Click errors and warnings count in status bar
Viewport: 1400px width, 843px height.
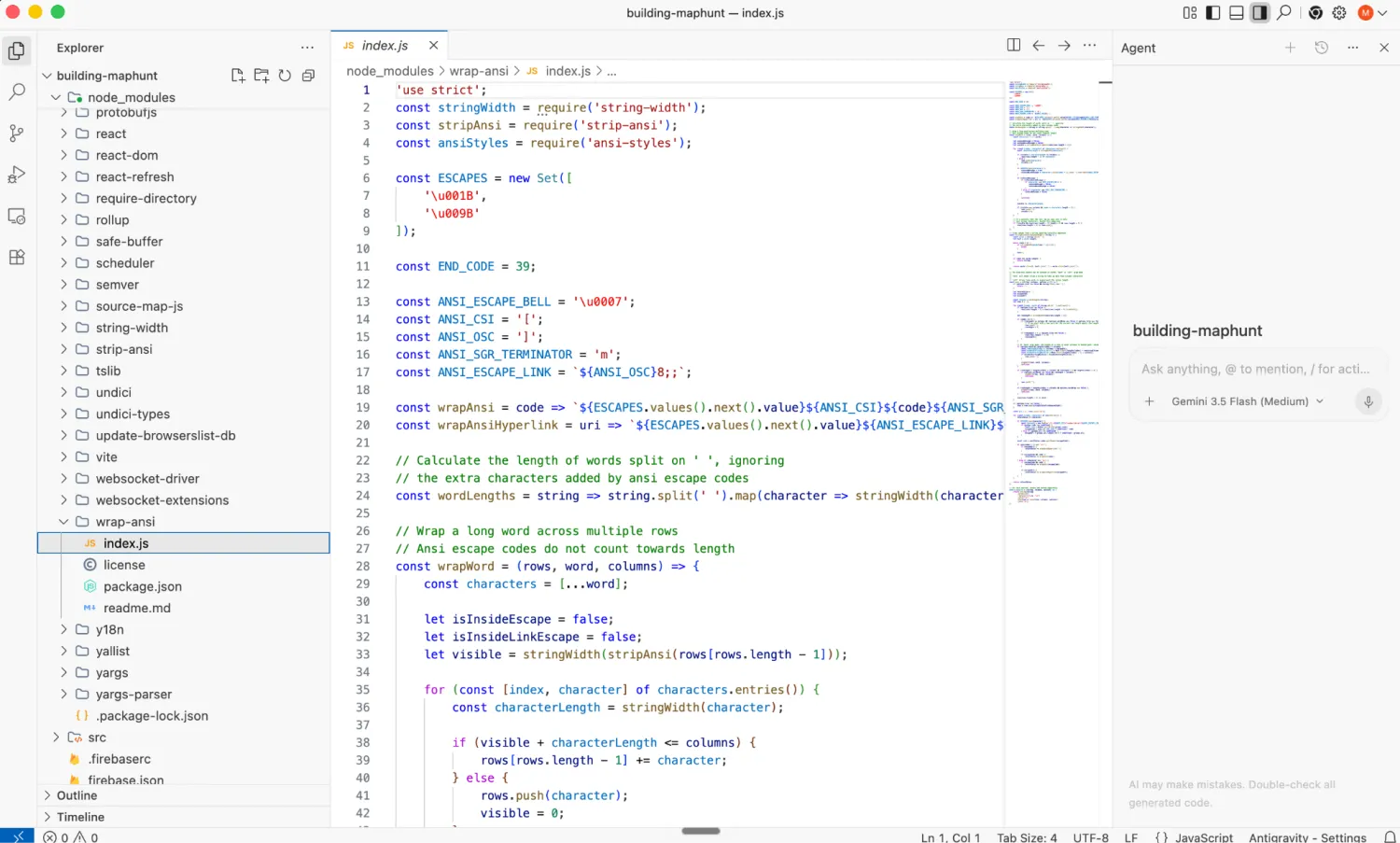71,837
